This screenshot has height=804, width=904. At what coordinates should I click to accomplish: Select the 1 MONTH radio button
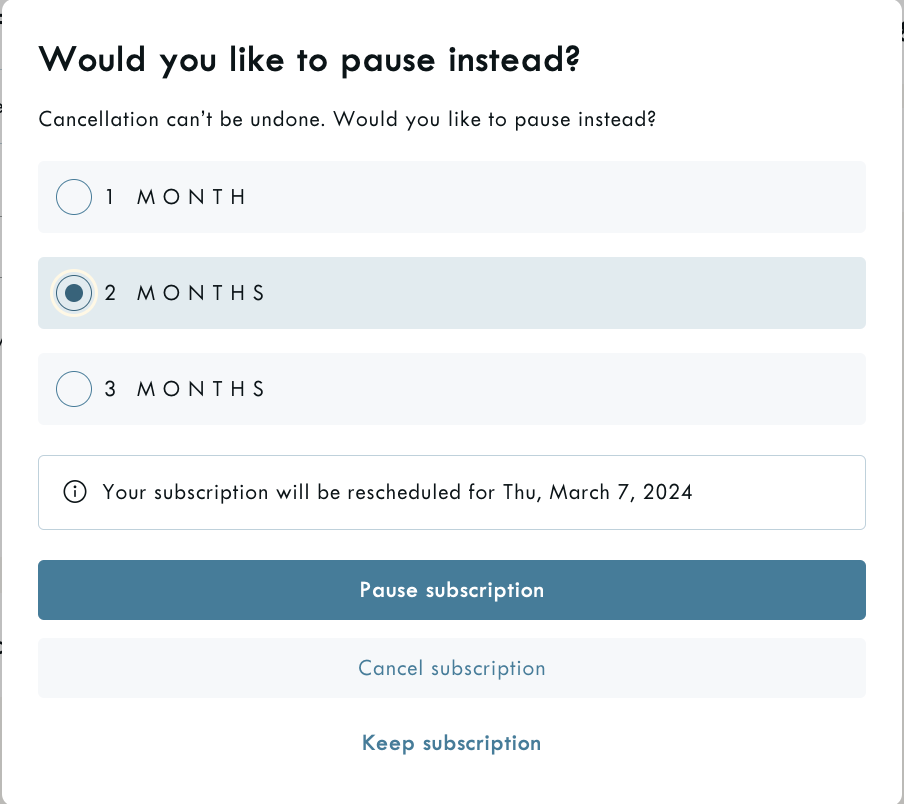coord(74,197)
